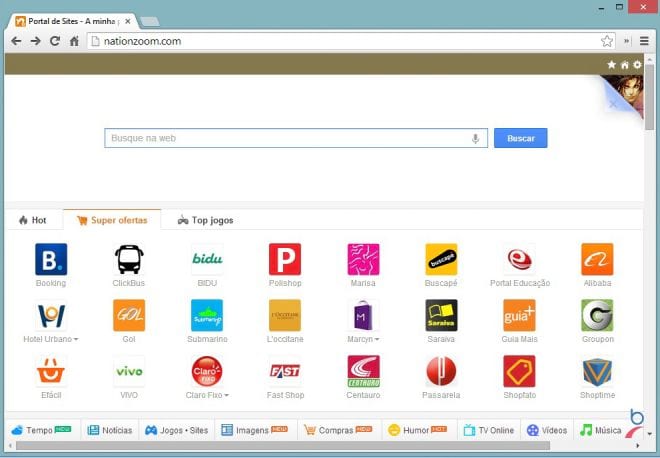Click the horizontal scrollbar thumb
Image resolution: width=660 pixels, height=458 pixels.
click(x=283, y=445)
